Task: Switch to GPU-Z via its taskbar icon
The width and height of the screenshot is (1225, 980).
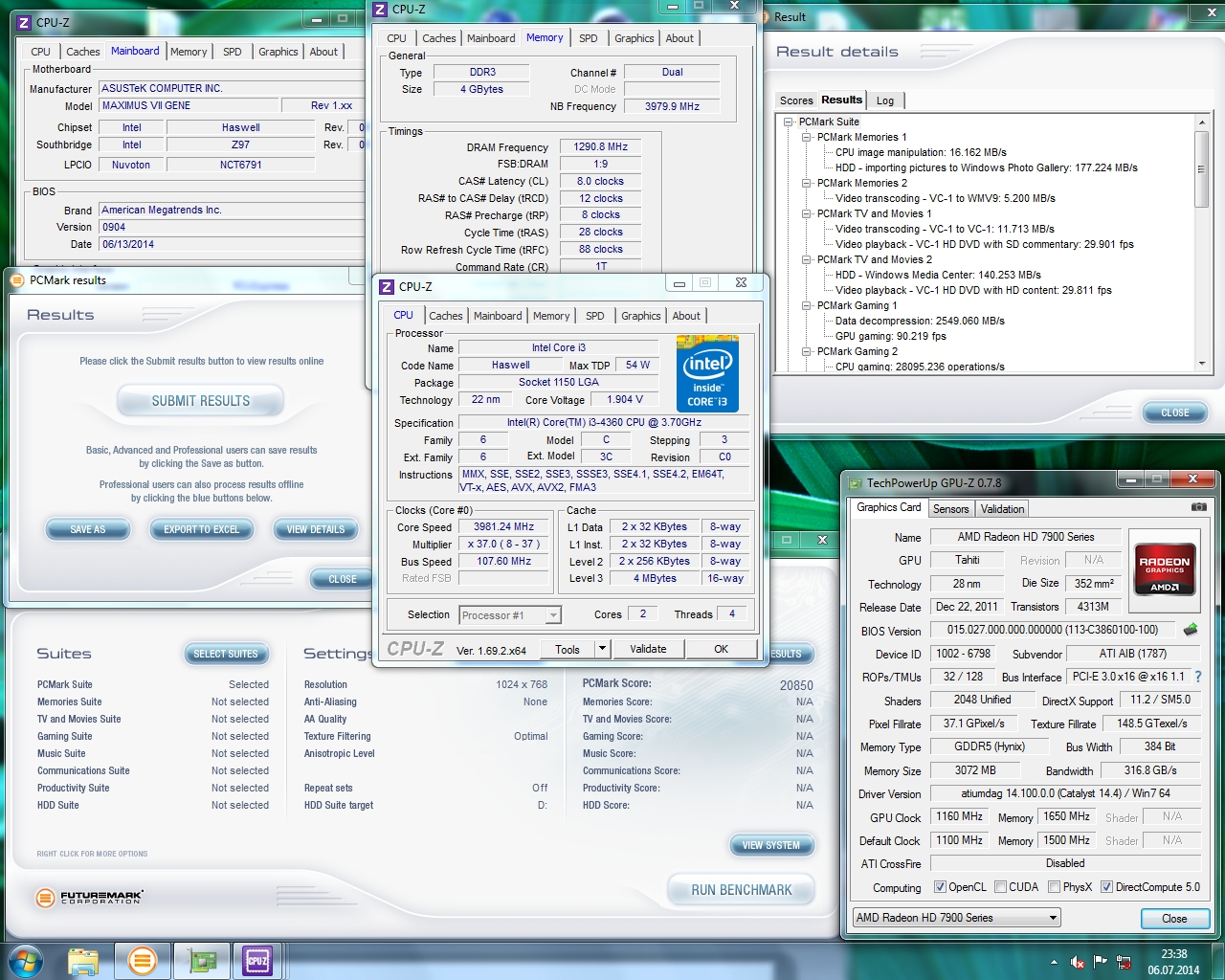Action: 201,961
